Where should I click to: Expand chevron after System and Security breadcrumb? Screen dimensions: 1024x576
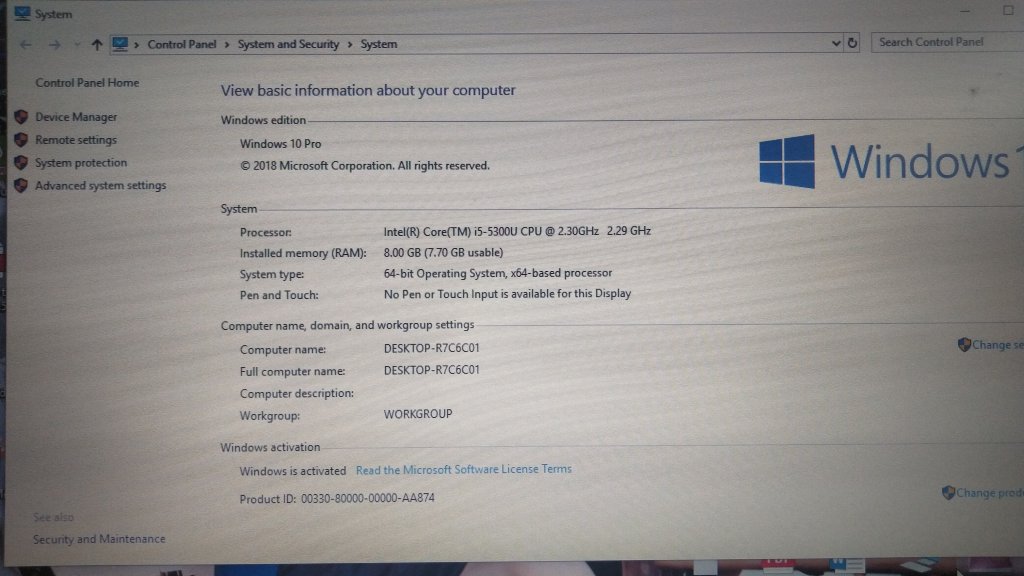click(x=350, y=44)
